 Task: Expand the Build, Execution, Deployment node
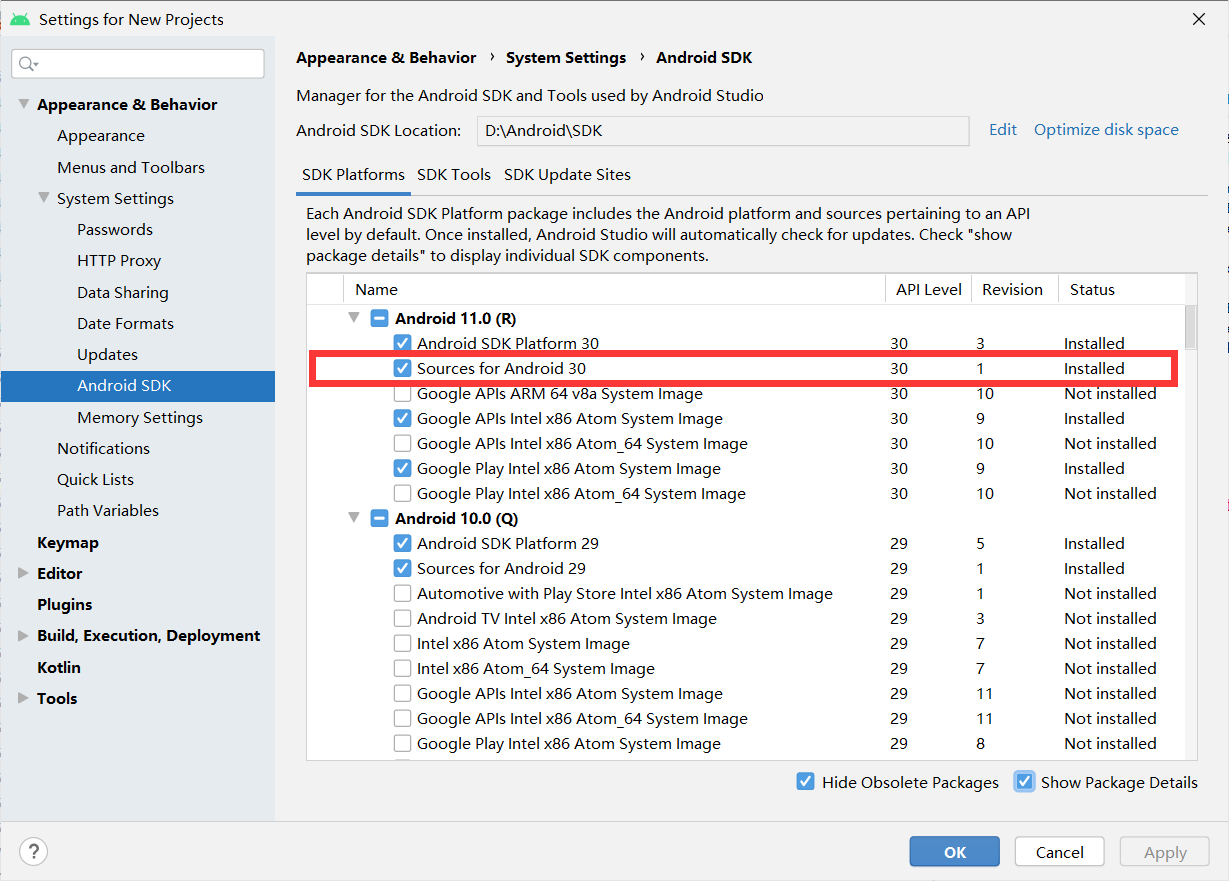23,636
